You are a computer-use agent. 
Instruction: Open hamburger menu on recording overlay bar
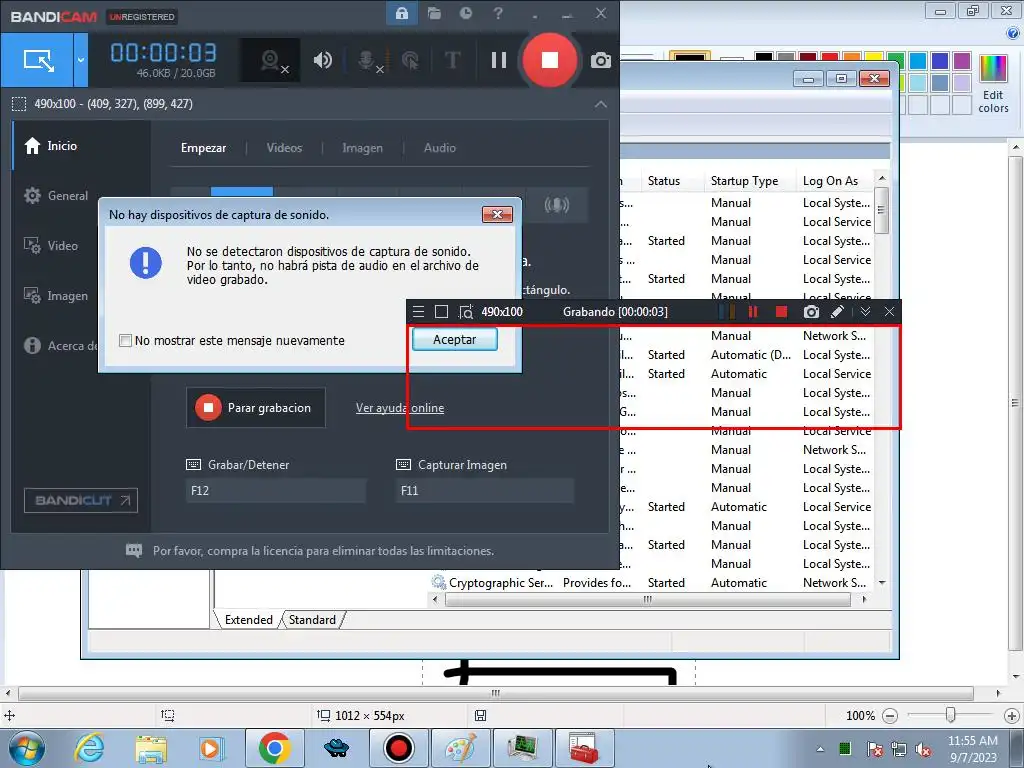419,312
